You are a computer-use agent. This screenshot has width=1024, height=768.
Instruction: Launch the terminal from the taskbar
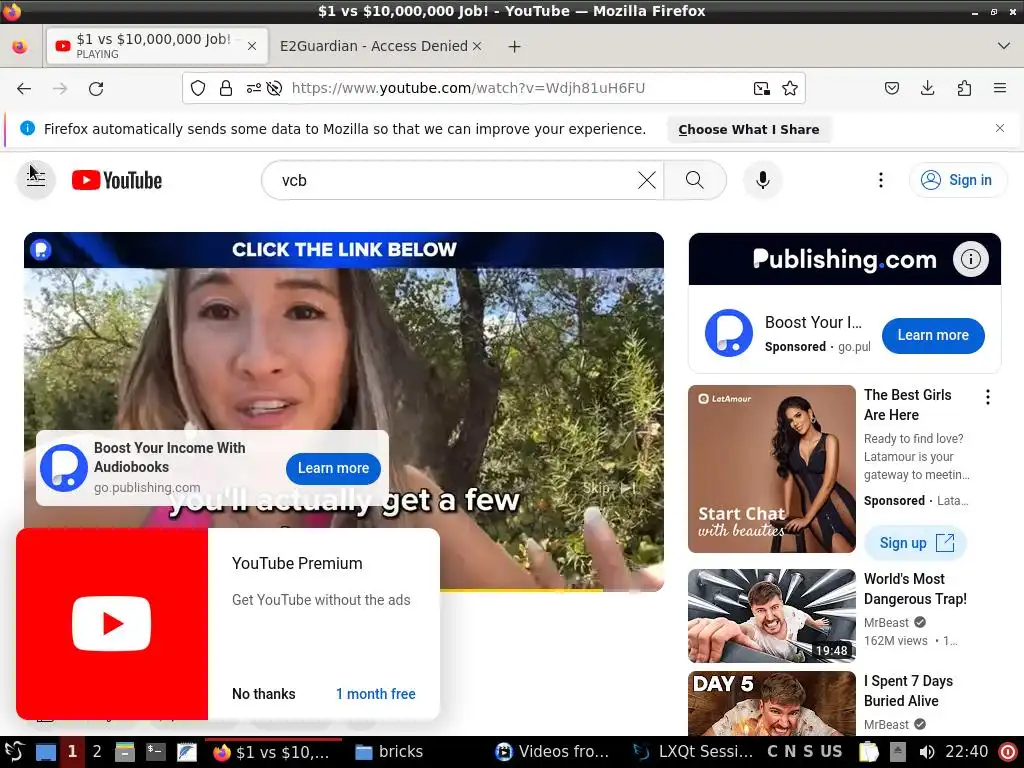(155, 752)
